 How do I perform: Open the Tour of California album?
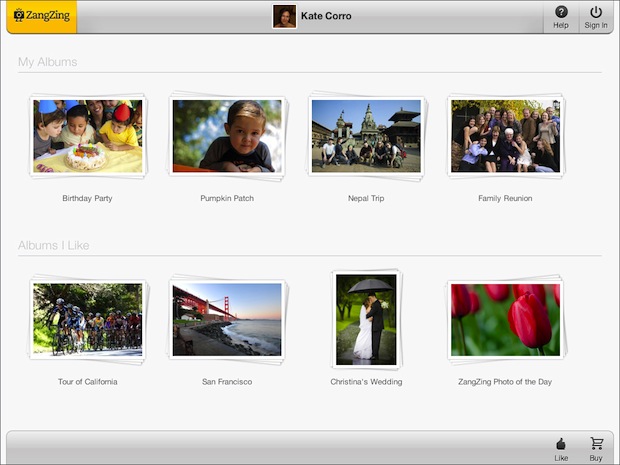coord(88,320)
